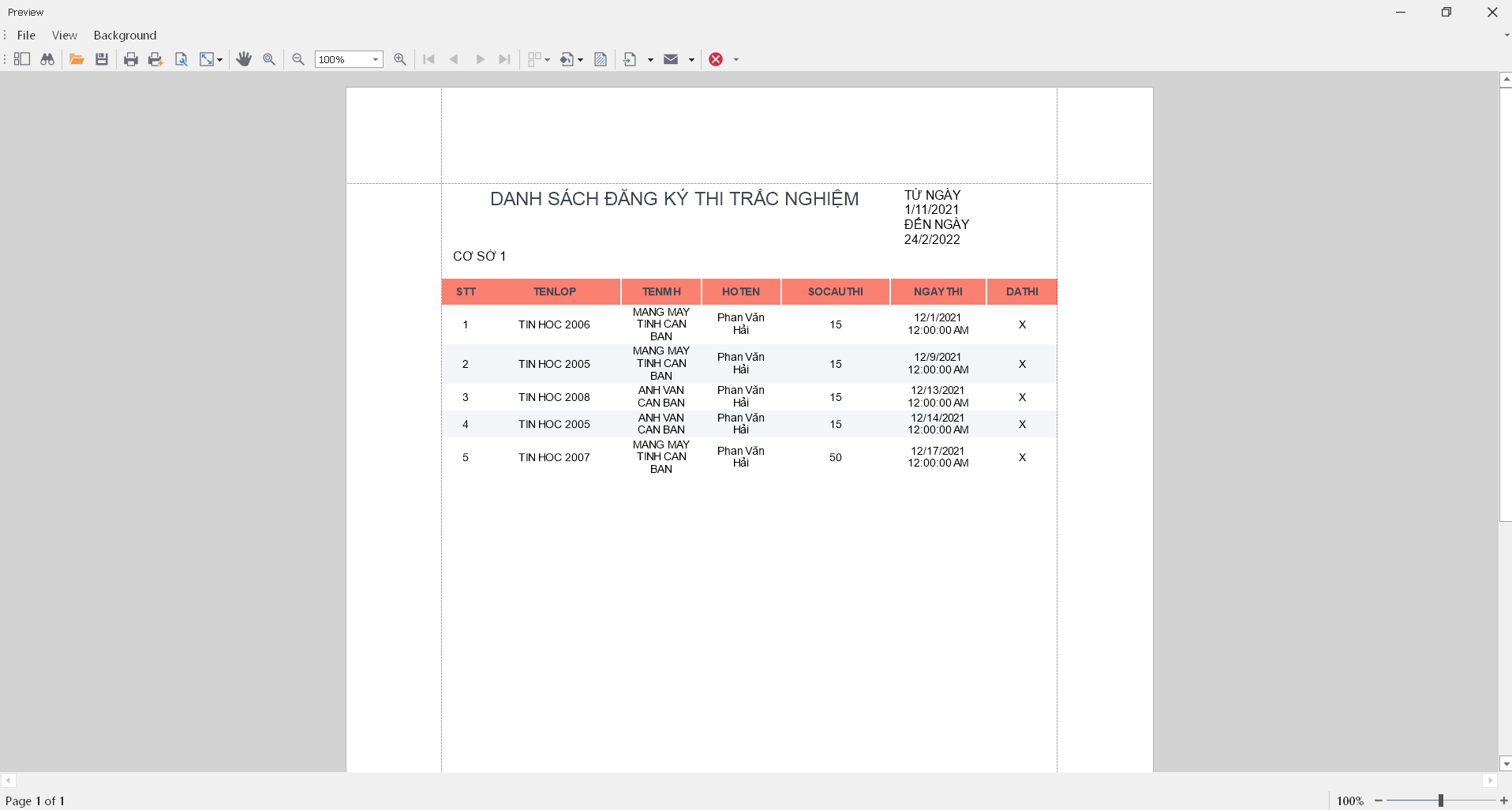Jump to the last page
Viewport: 1512px width, 810px height.
[504, 59]
